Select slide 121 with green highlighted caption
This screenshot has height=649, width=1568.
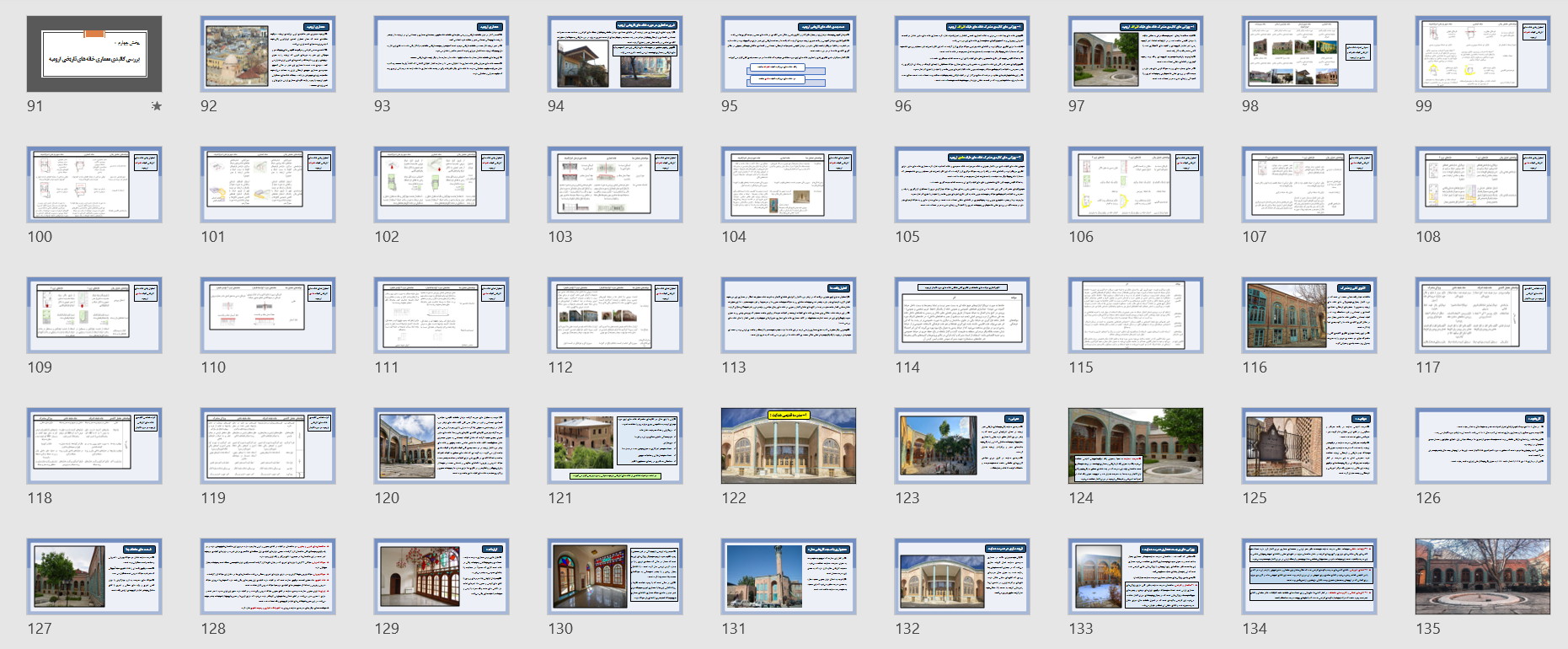pyautogui.click(x=615, y=446)
